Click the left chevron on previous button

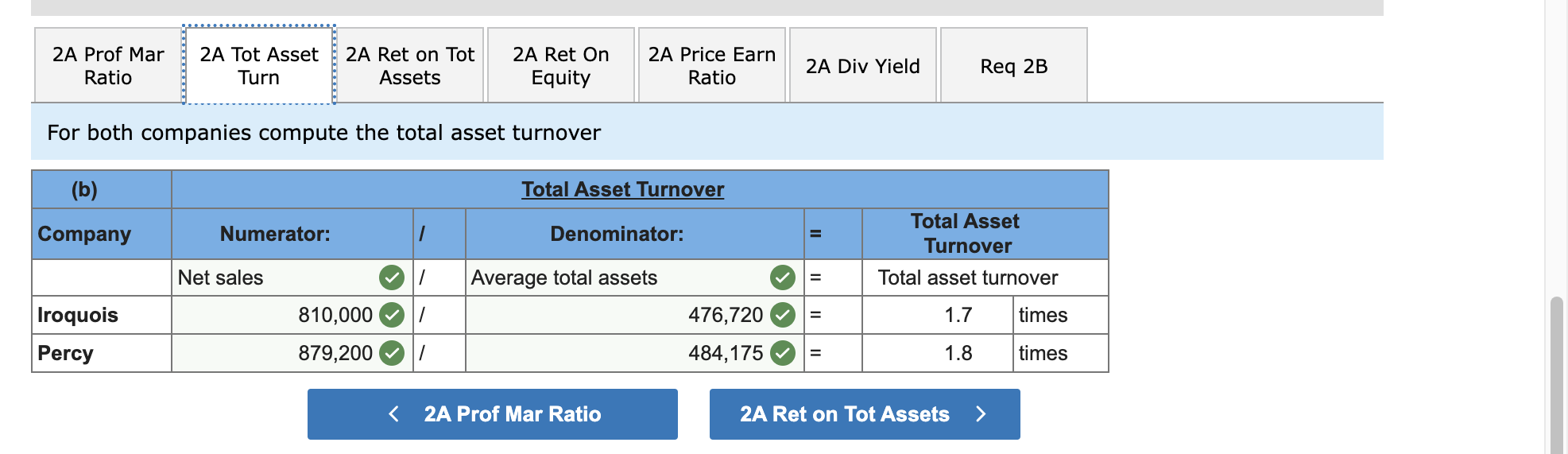[393, 414]
